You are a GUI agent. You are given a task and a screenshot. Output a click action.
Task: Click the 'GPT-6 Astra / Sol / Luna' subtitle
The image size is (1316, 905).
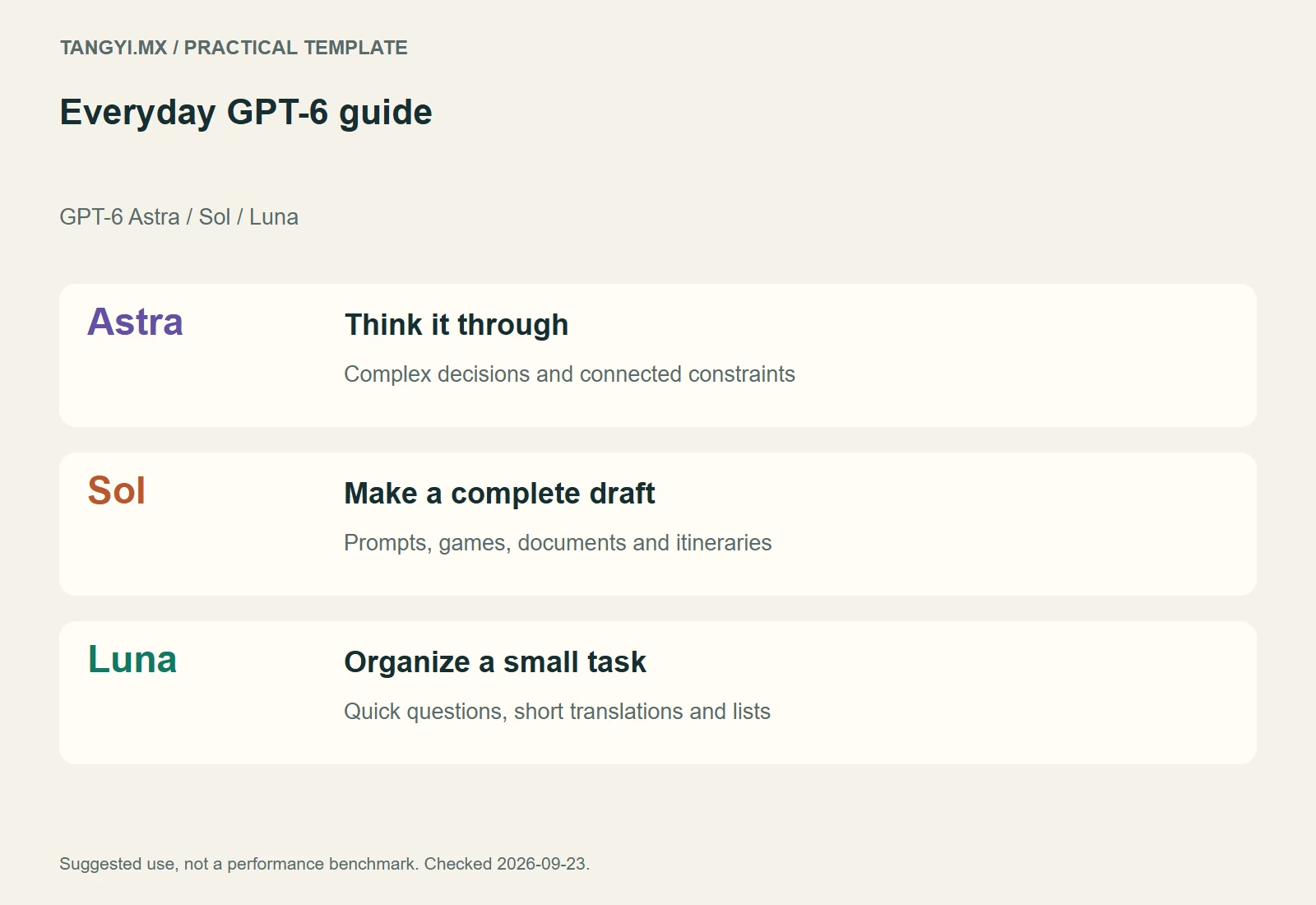179,217
